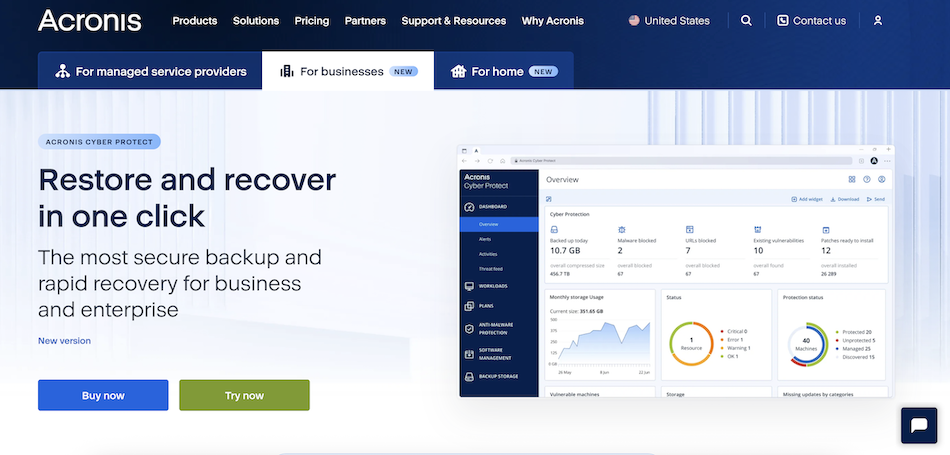Open the Products menu
This screenshot has height=455, width=950.
point(194,21)
